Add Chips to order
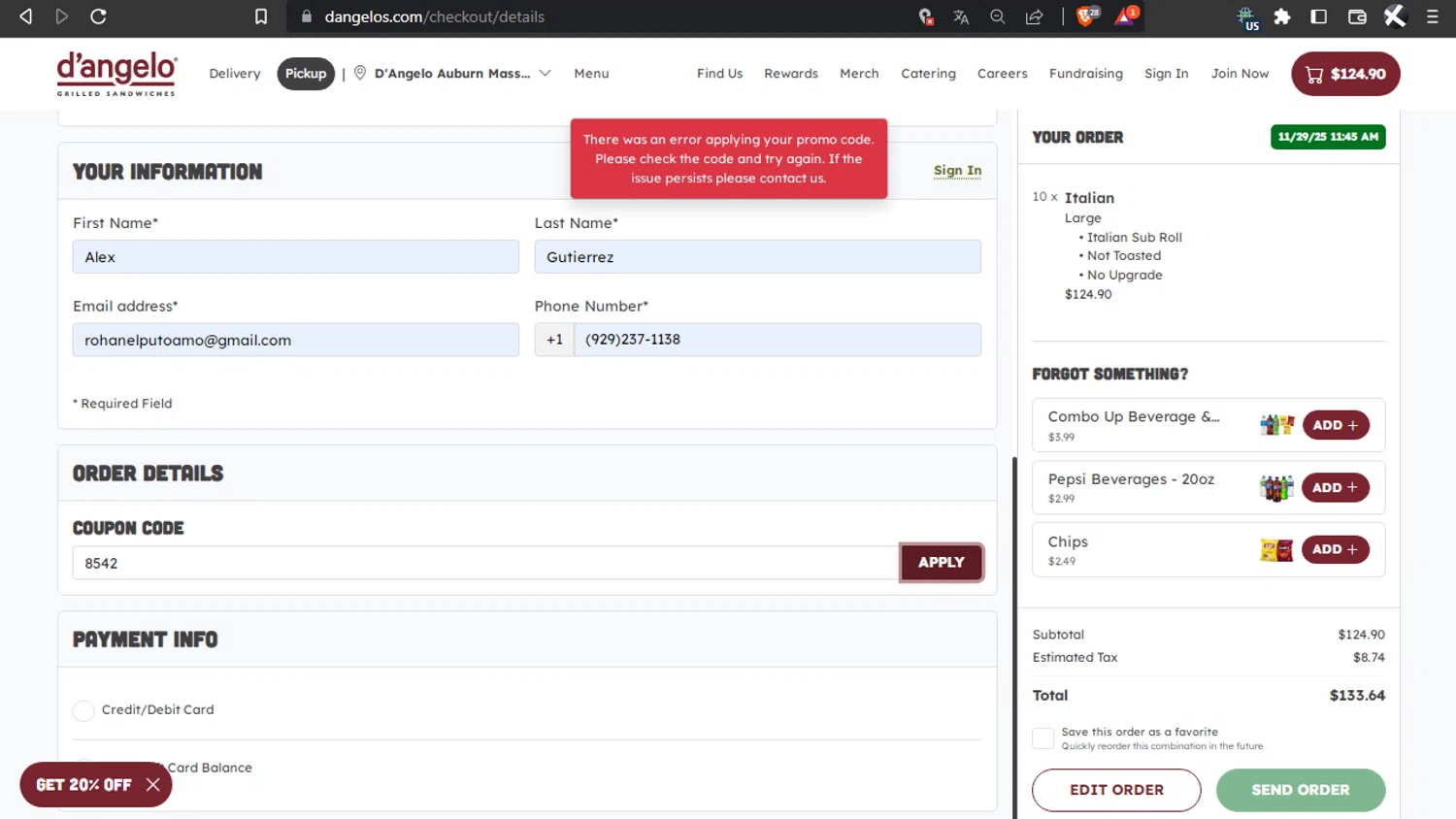The image size is (1456, 819). (x=1336, y=549)
